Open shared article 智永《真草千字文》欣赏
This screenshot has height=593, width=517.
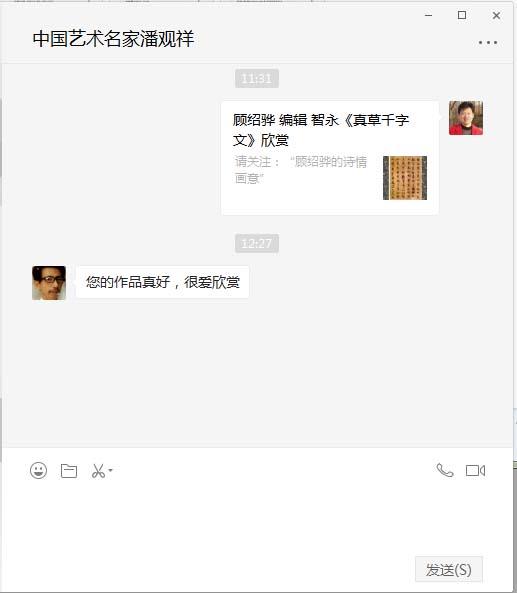pos(330,158)
